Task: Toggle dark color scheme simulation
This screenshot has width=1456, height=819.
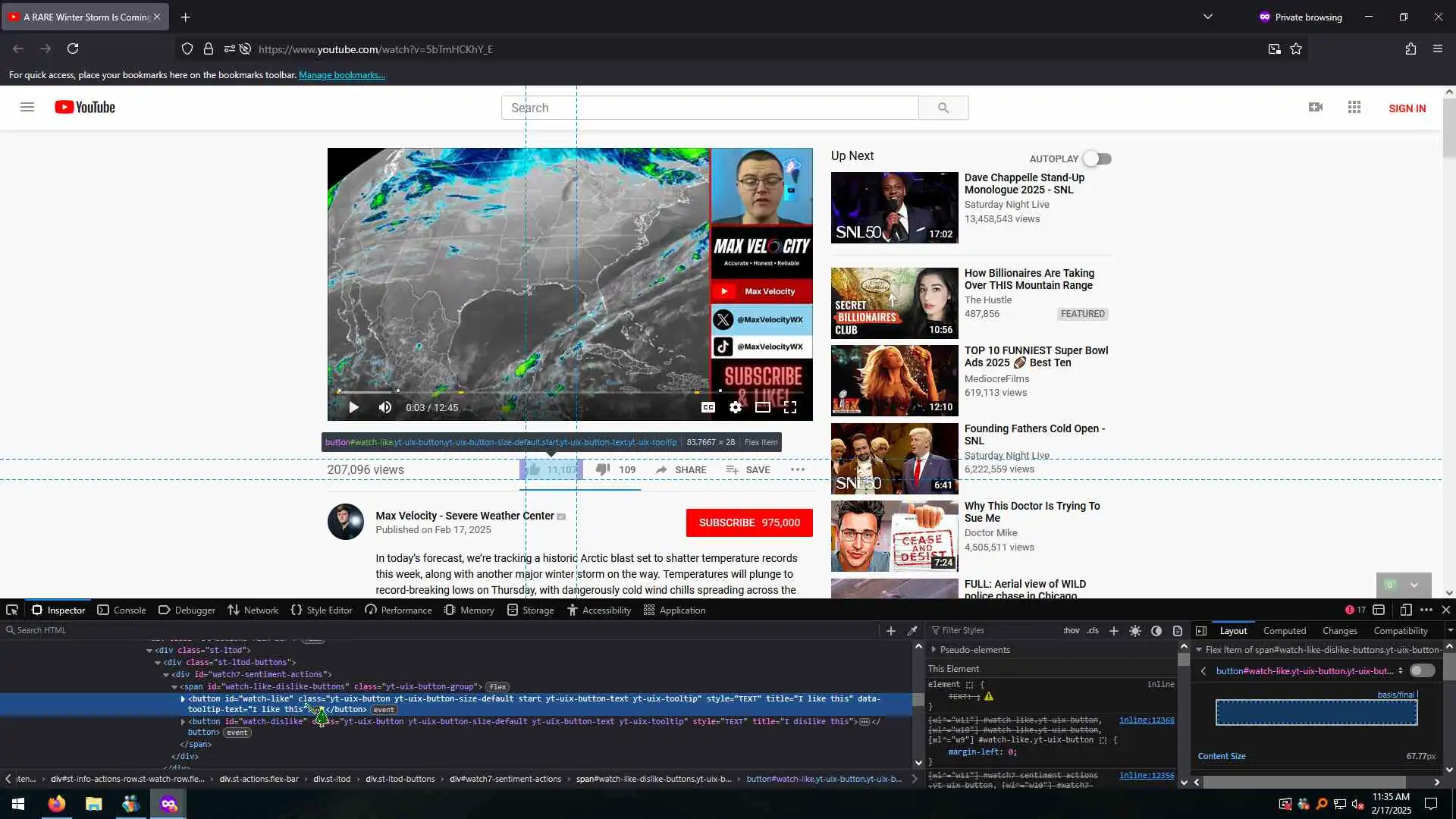Action: tap(1156, 631)
